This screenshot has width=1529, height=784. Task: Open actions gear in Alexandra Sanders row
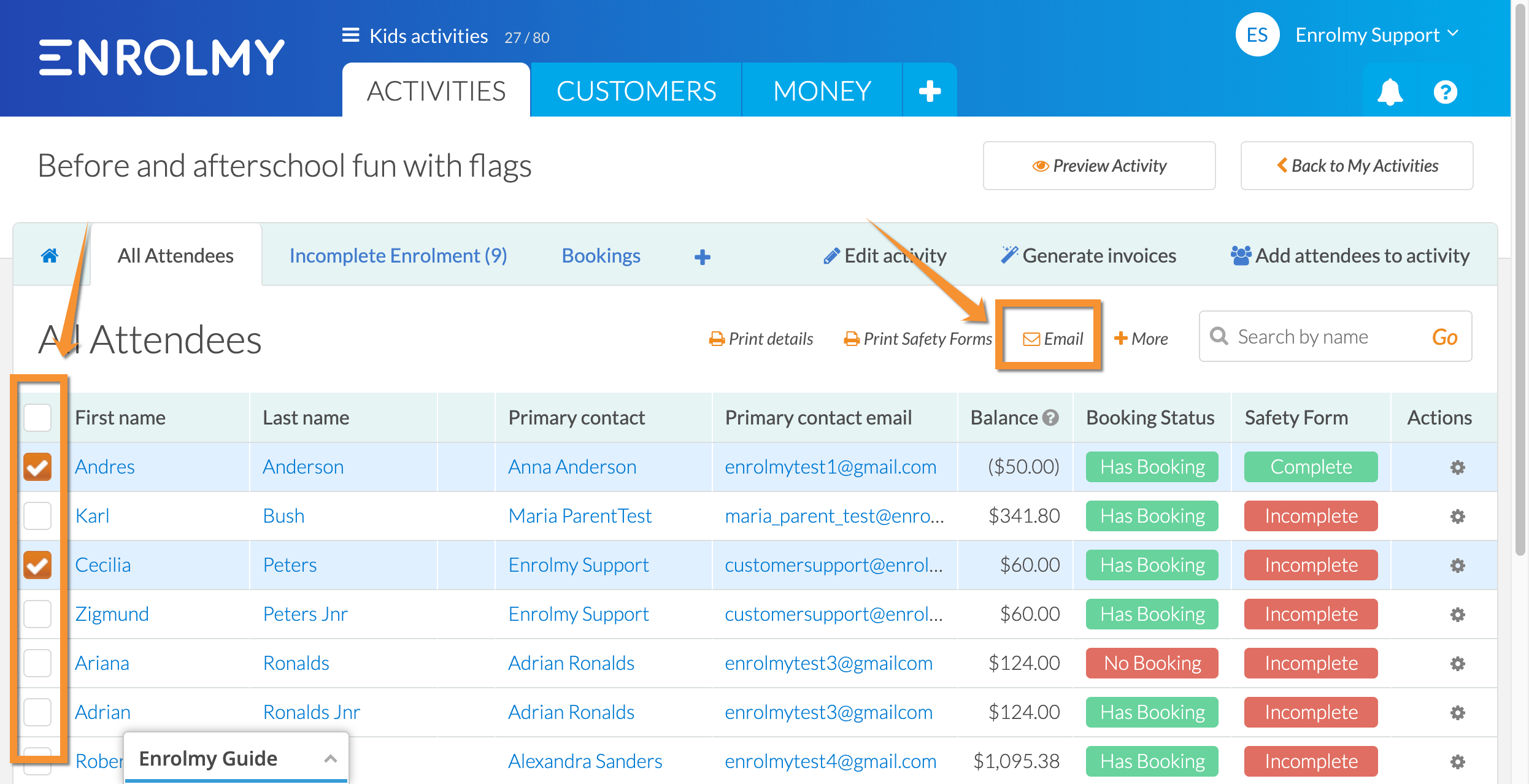[1457, 762]
